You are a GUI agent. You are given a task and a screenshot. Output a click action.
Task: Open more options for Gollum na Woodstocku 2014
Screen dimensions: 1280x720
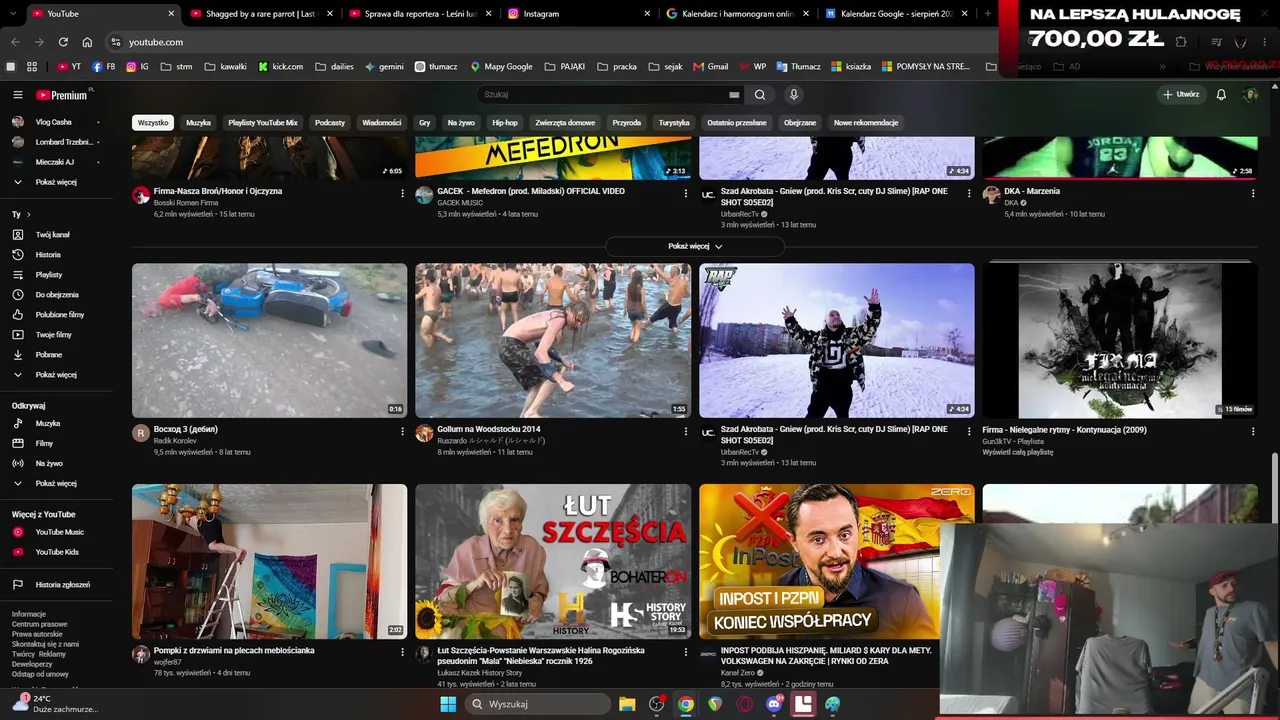686,432
